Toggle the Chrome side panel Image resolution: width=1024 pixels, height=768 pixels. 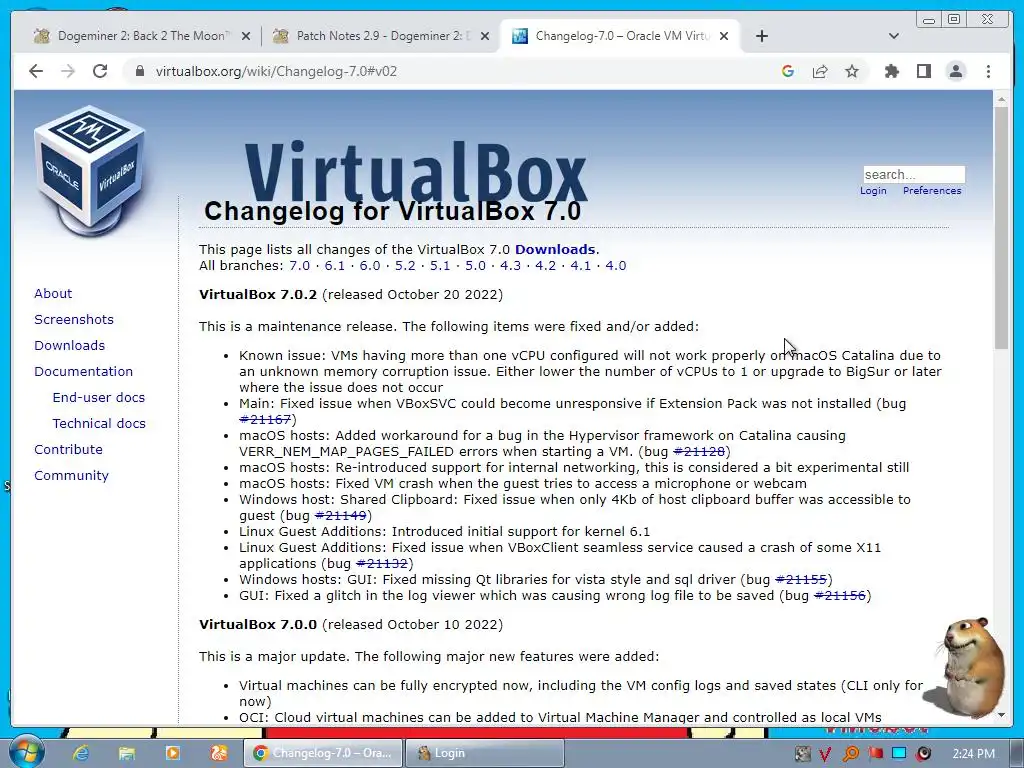[x=923, y=71]
